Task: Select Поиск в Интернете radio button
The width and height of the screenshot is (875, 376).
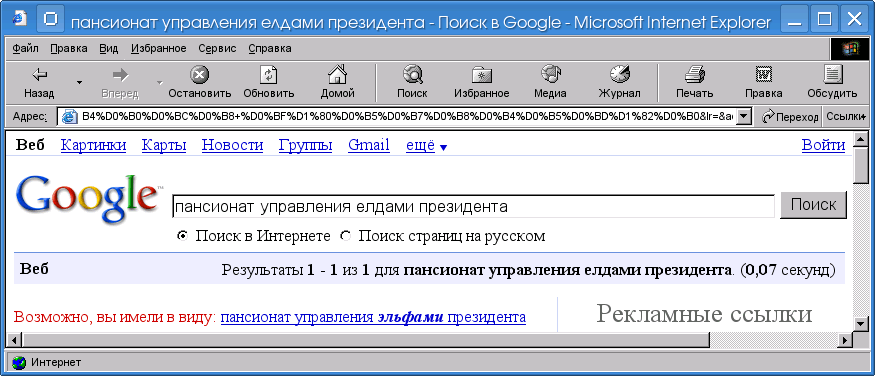Action: pos(181,236)
